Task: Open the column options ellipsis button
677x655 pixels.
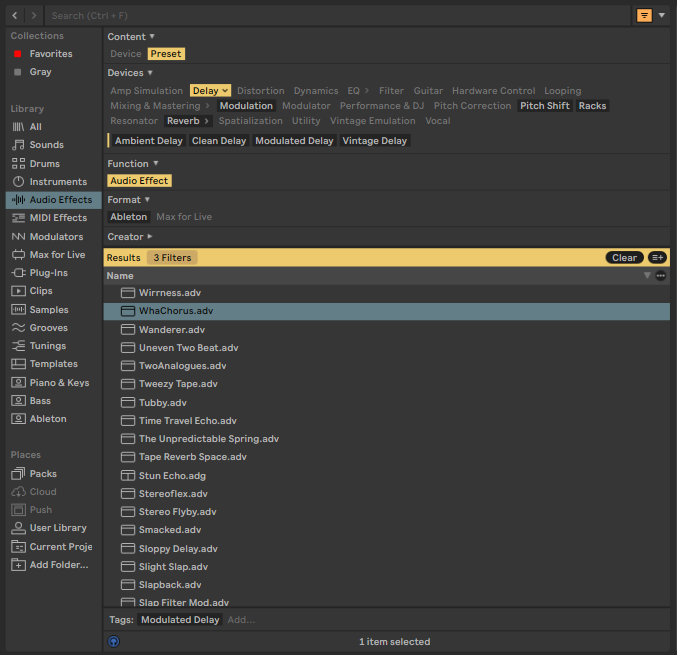Action: click(661, 276)
